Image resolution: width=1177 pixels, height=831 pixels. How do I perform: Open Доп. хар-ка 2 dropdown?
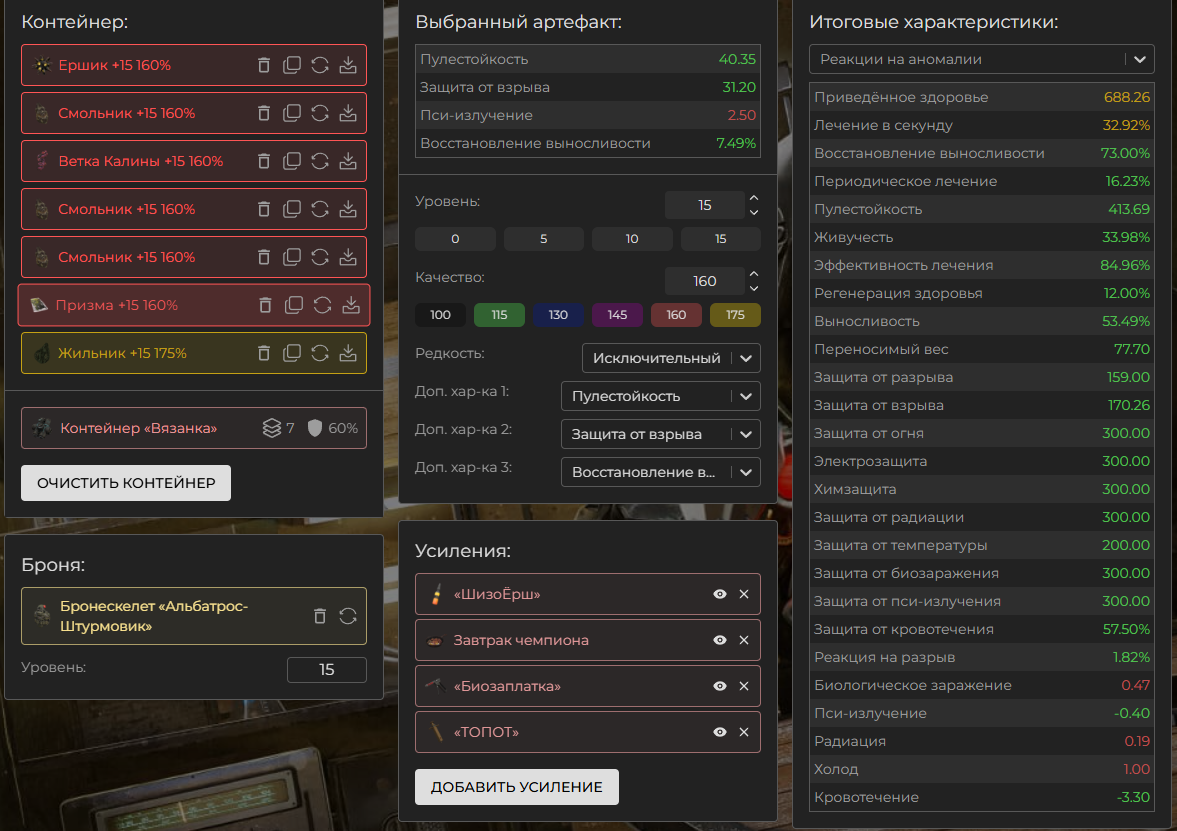click(x=660, y=434)
